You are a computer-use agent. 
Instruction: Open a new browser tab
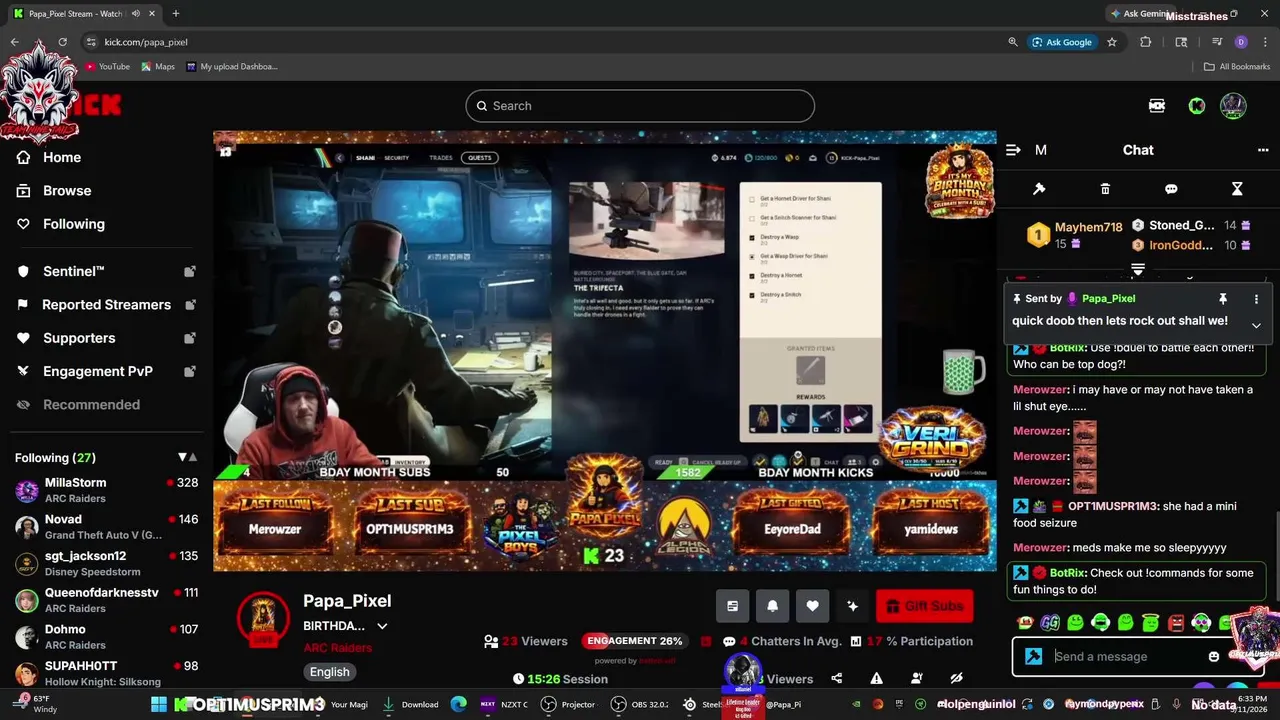coord(176,14)
